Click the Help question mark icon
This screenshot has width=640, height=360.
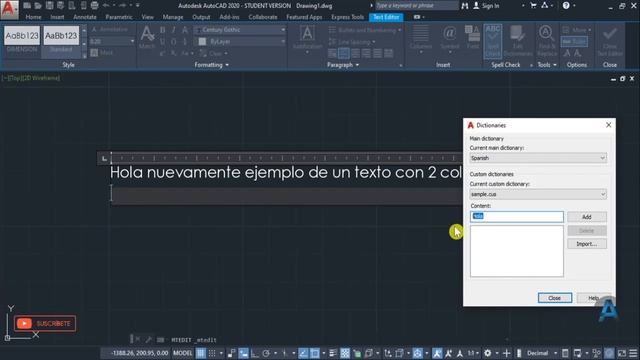click(566, 5)
